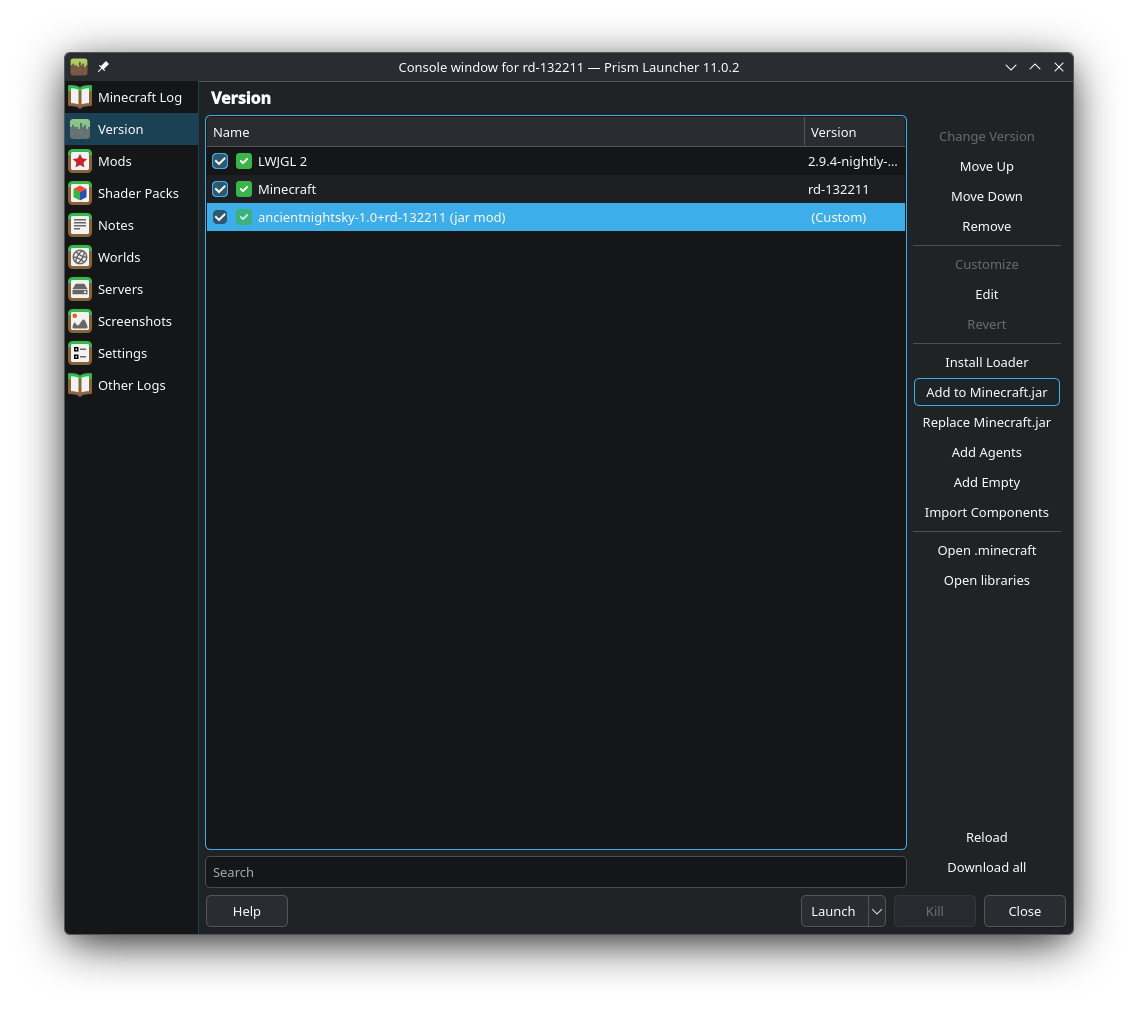Open the Minecraft Log page icon
Viewport: 1138px width, 1011px height.
[80, 97]
